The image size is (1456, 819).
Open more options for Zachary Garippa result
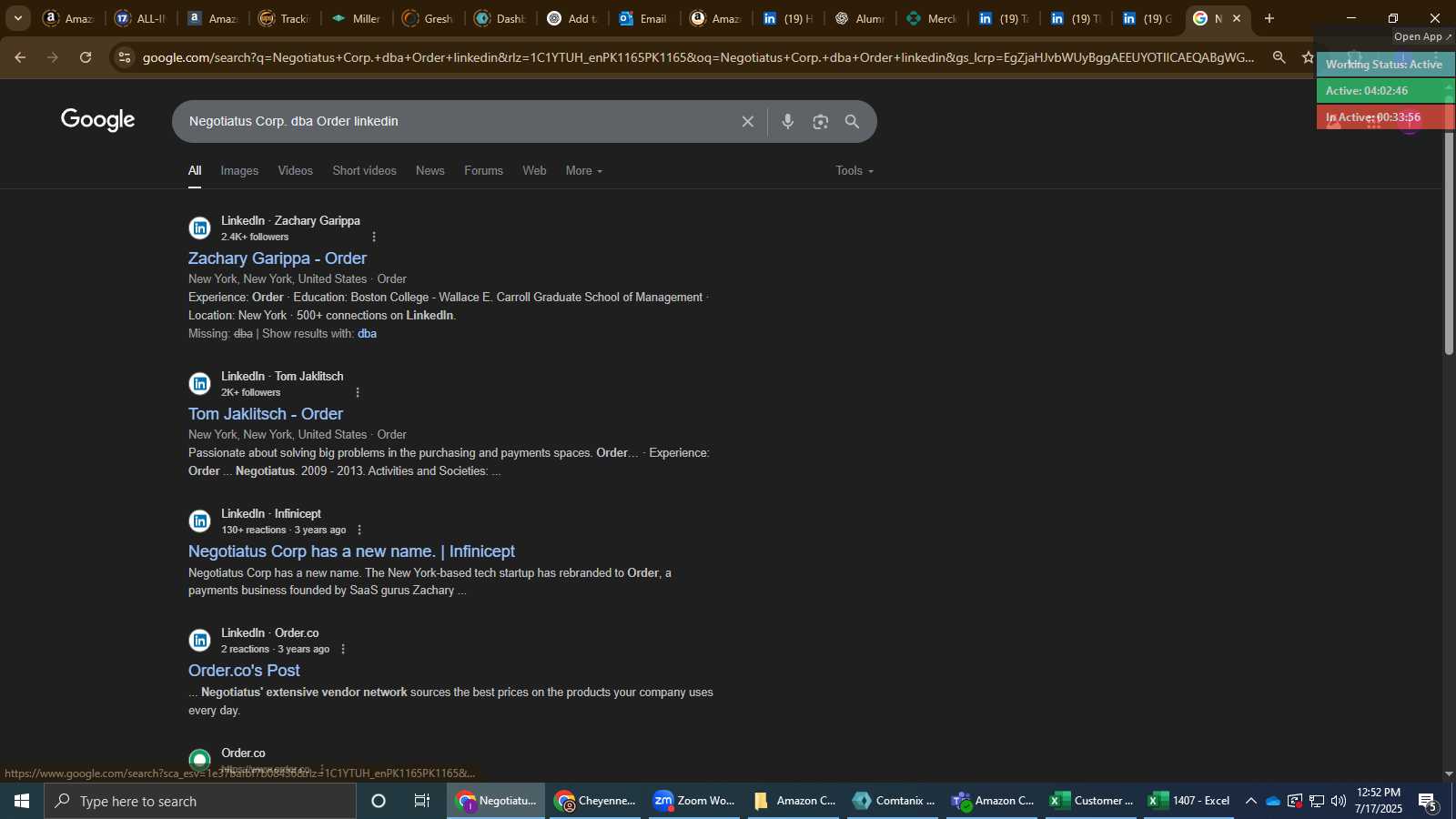tap(374, 237)
